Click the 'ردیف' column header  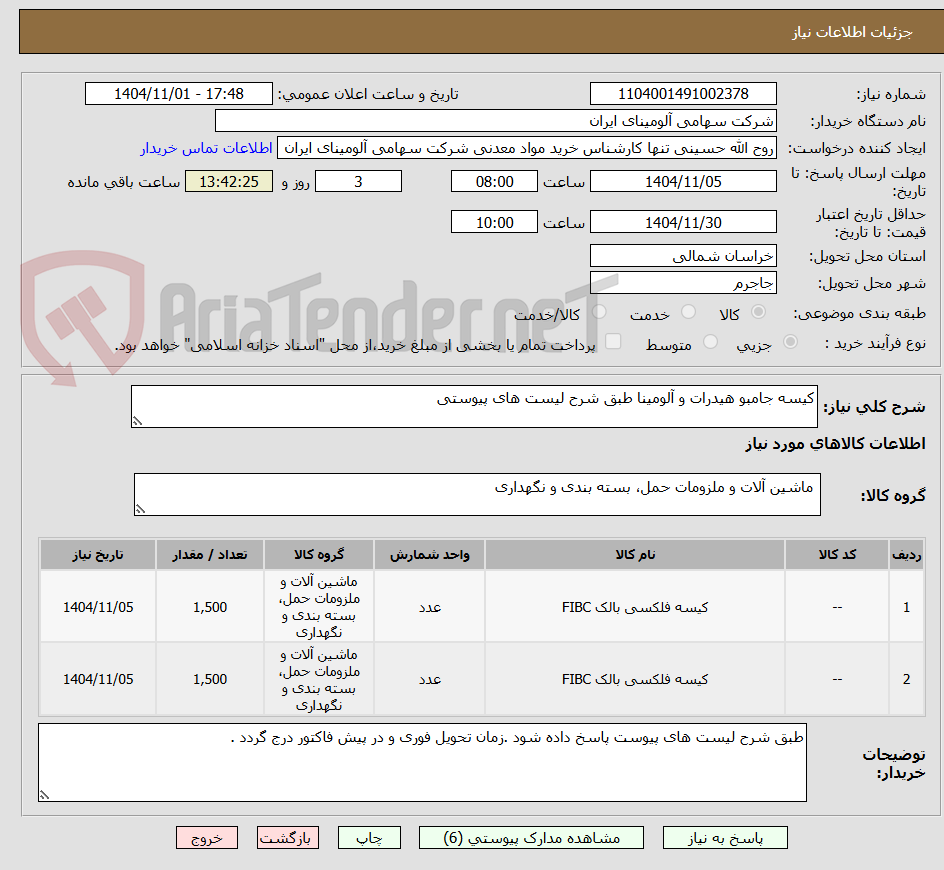907,555
